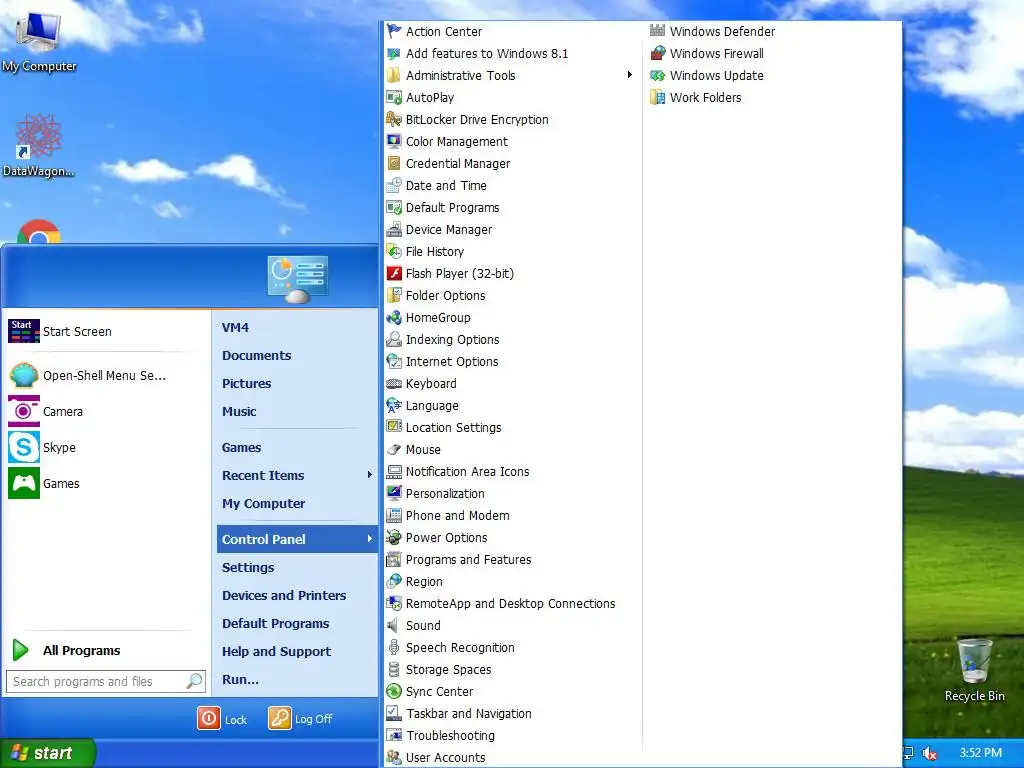Open the Camera app icon
Image resolution: width=1024 pixels, height=768 pixels.
(x=24, y=411)
